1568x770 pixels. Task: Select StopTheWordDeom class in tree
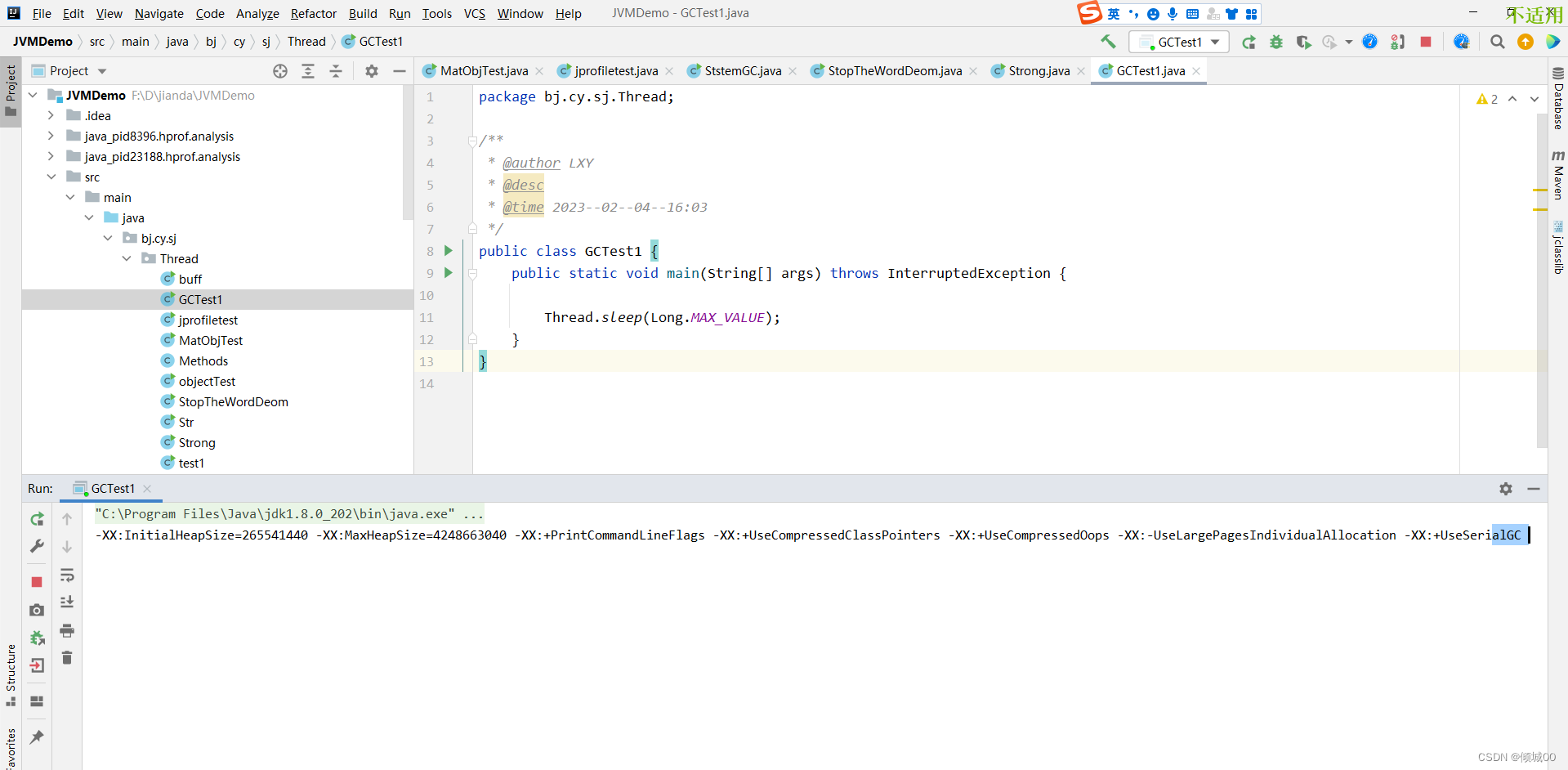coord(233,401)
